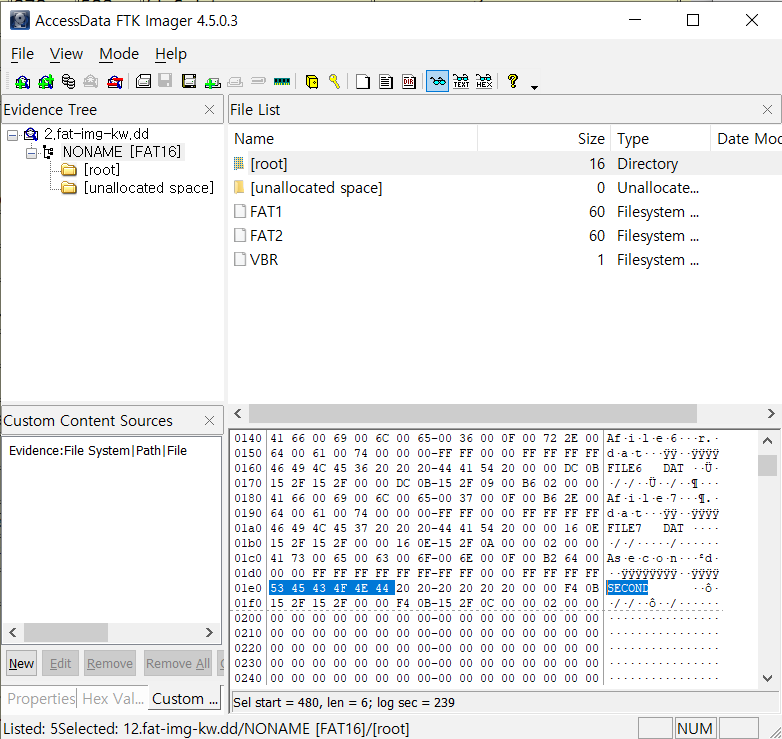Click the Add to Custom Content Image icon
Image resolution: width=782 pixels, height=739 pixels.
(x=212, y=81)
